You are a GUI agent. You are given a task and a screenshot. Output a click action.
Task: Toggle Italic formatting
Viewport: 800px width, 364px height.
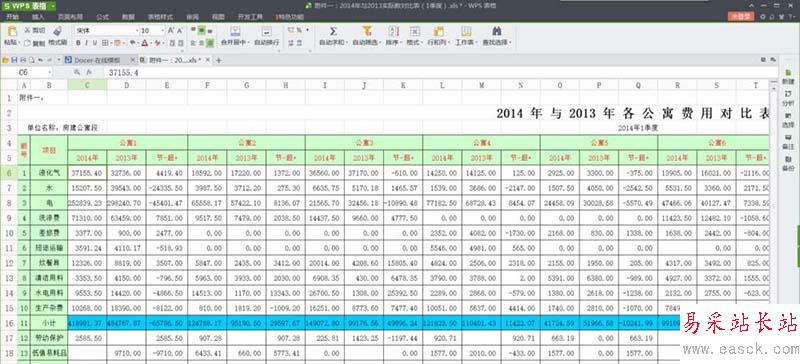click(87, 43)
